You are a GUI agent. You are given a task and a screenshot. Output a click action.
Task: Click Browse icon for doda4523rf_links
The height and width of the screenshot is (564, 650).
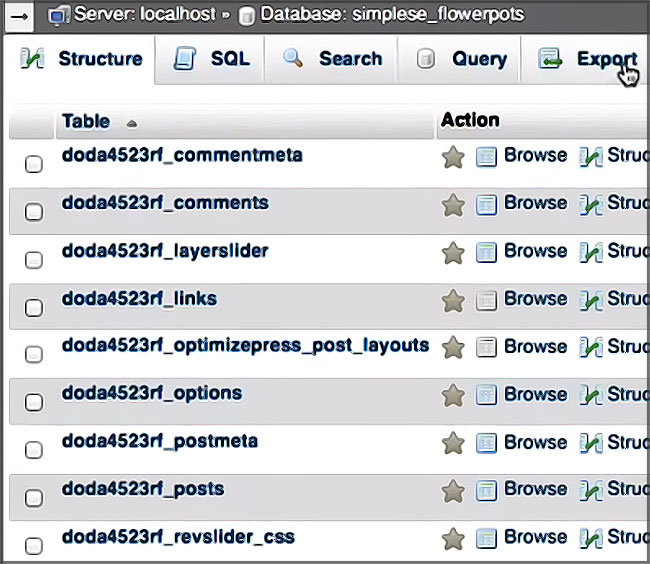pos(486,301)
